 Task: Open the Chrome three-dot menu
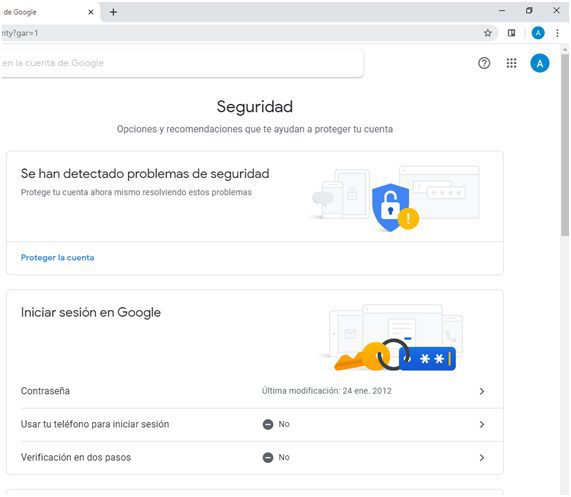pos(558,33)
